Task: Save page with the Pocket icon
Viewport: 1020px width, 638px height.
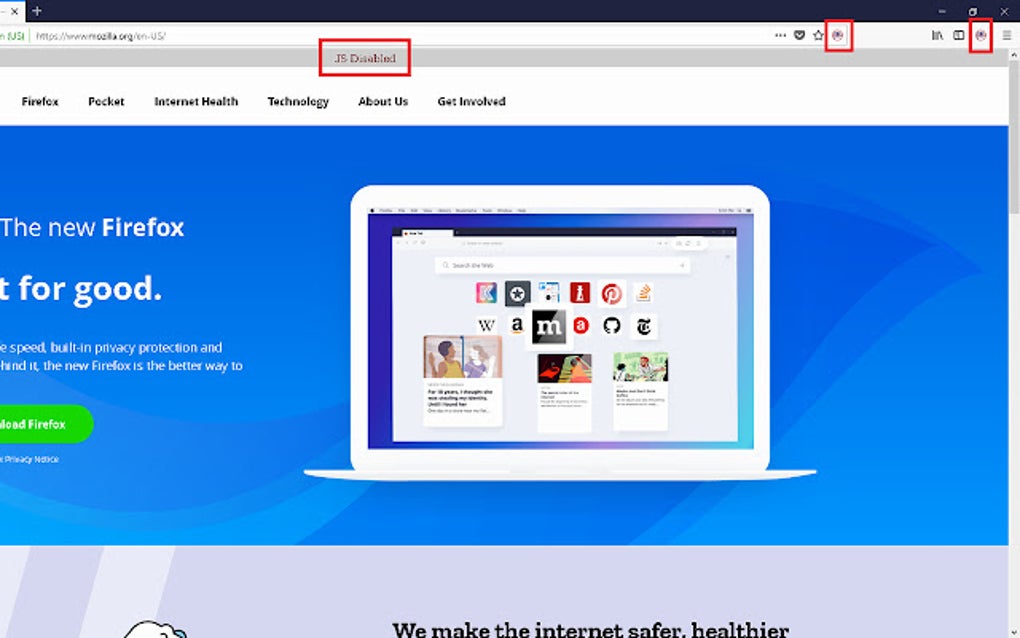Action: pyautogui.click(x=799, y=35)
